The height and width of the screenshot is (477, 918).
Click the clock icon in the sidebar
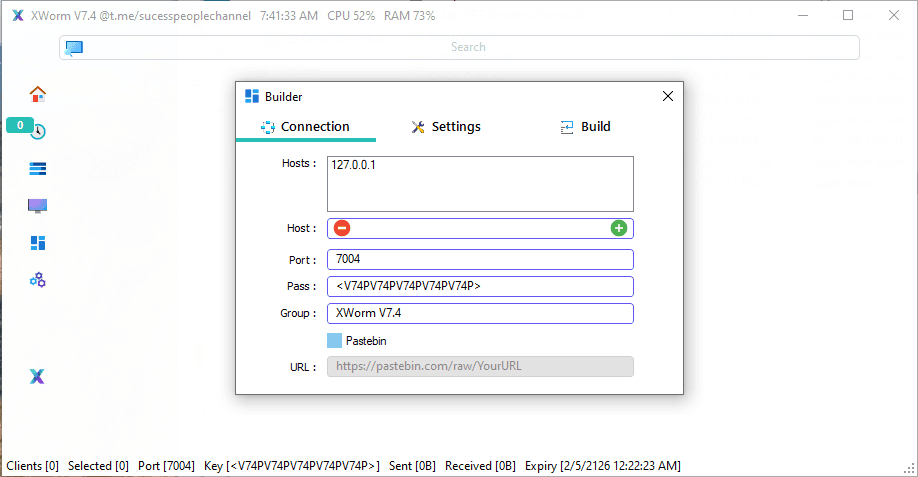coord(39,132)
